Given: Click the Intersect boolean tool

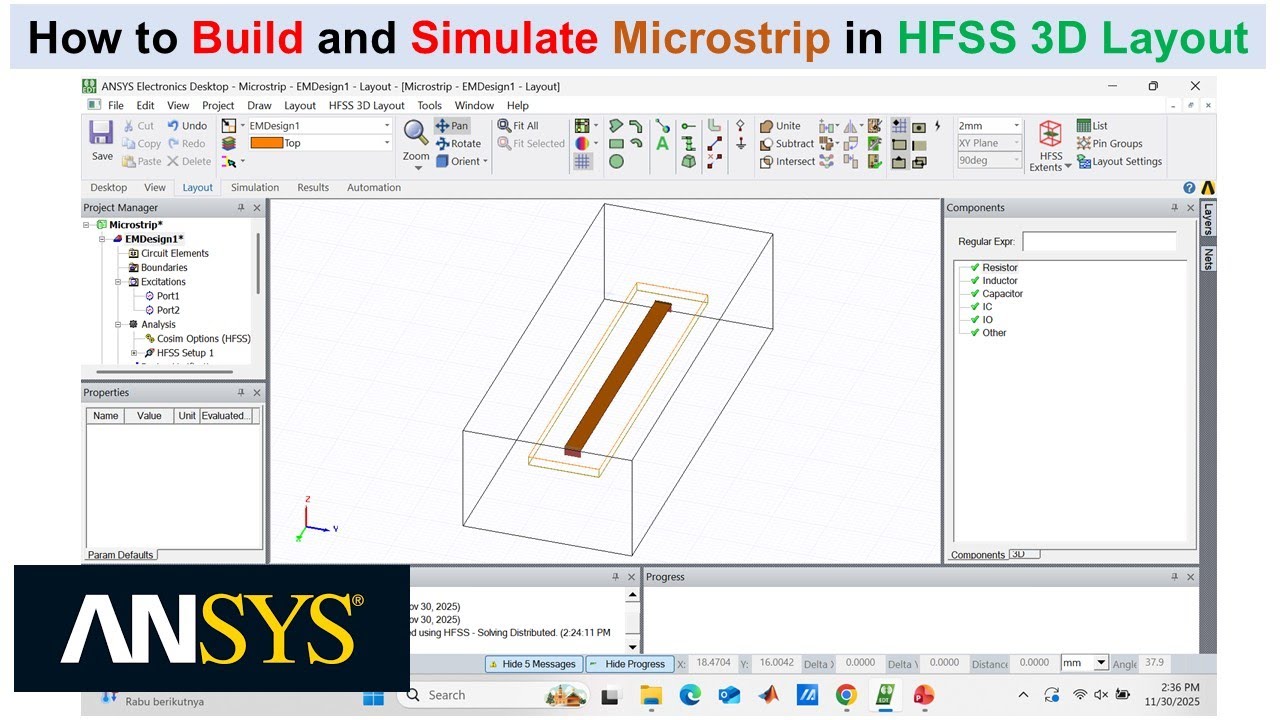Looking at the screenshot, I should click(x=787, y=161).
